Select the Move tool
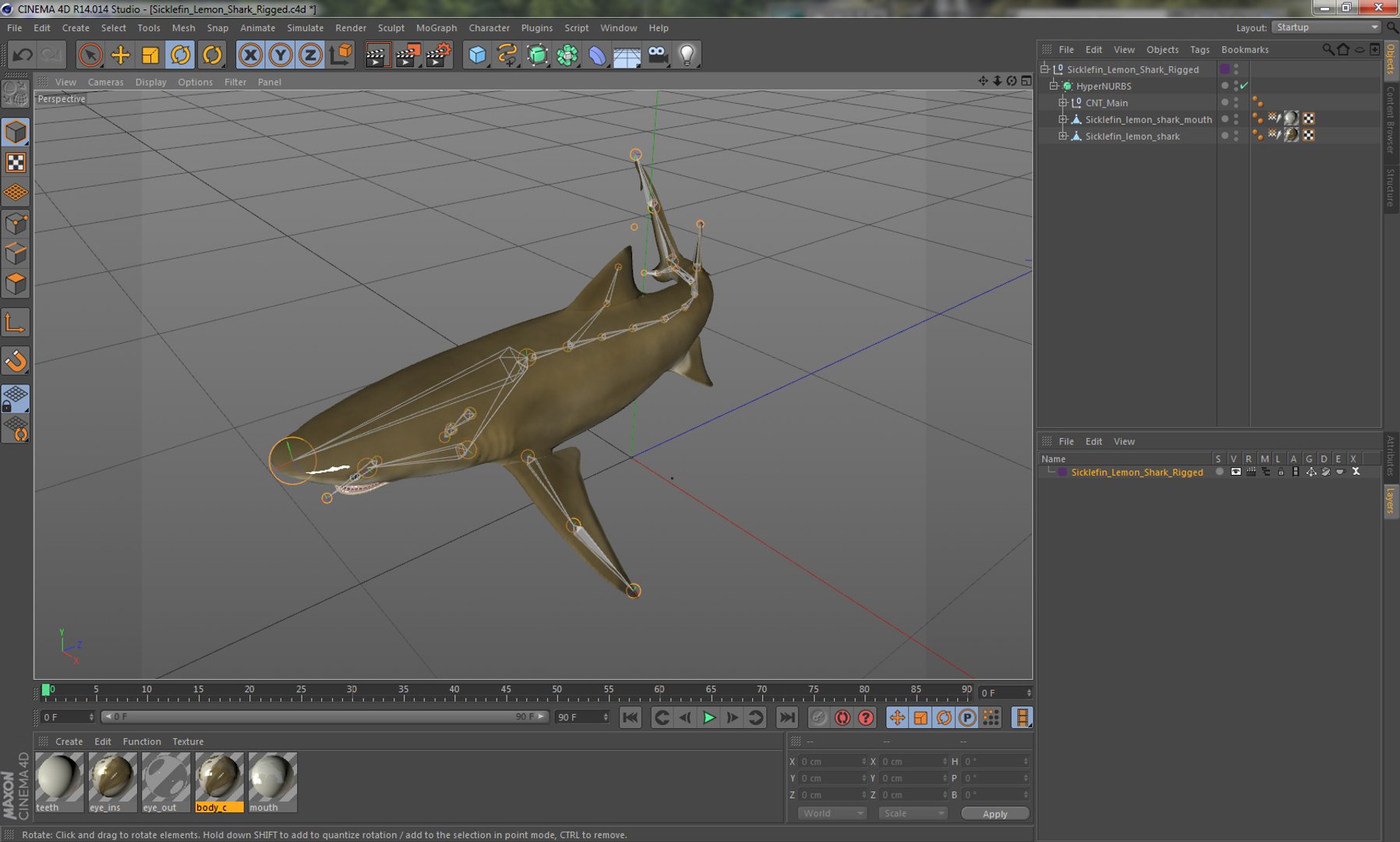This screenshot has width=1400, height=842. point(121,55)
